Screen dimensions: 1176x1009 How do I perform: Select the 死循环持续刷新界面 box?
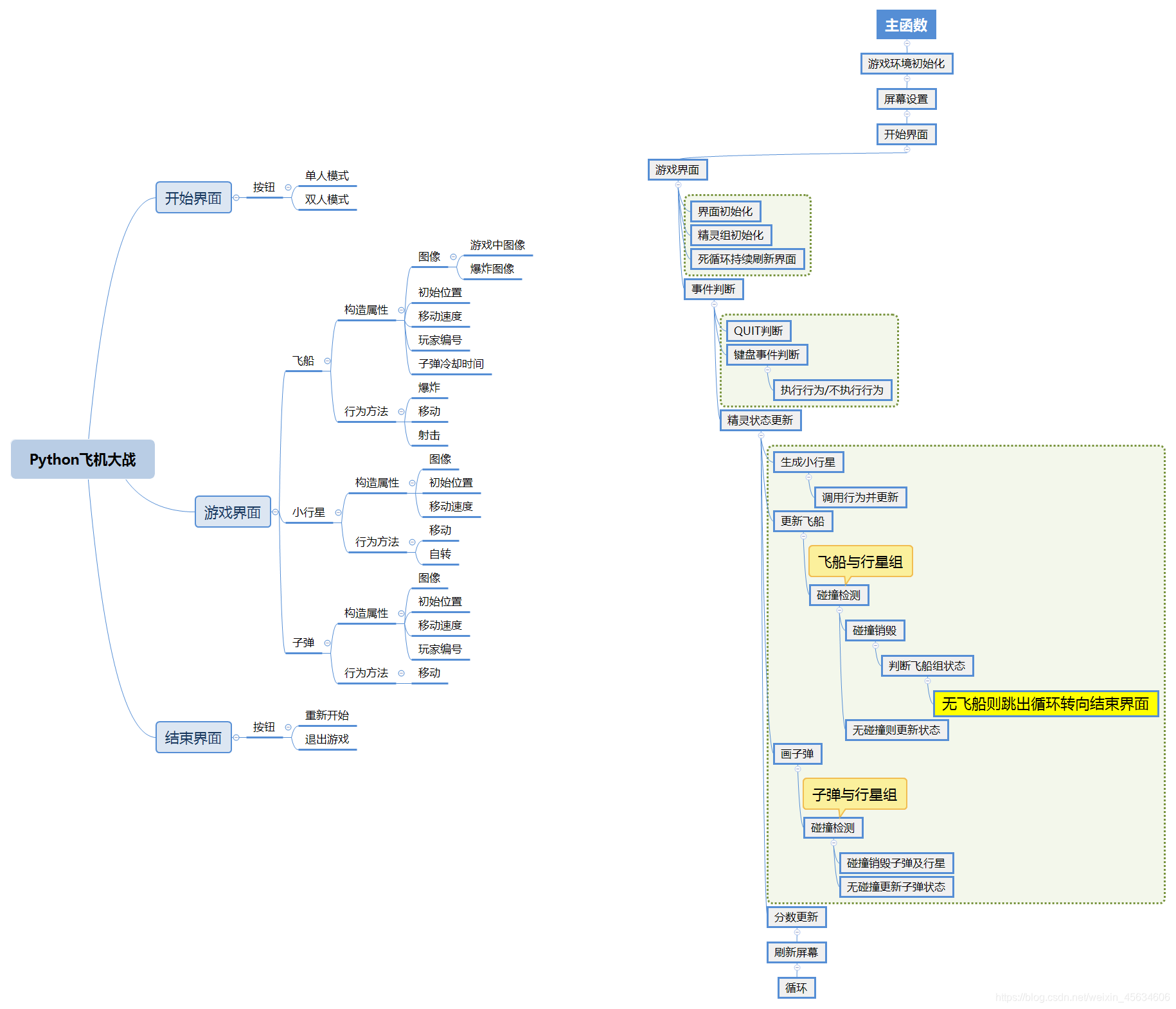[747, 259]
